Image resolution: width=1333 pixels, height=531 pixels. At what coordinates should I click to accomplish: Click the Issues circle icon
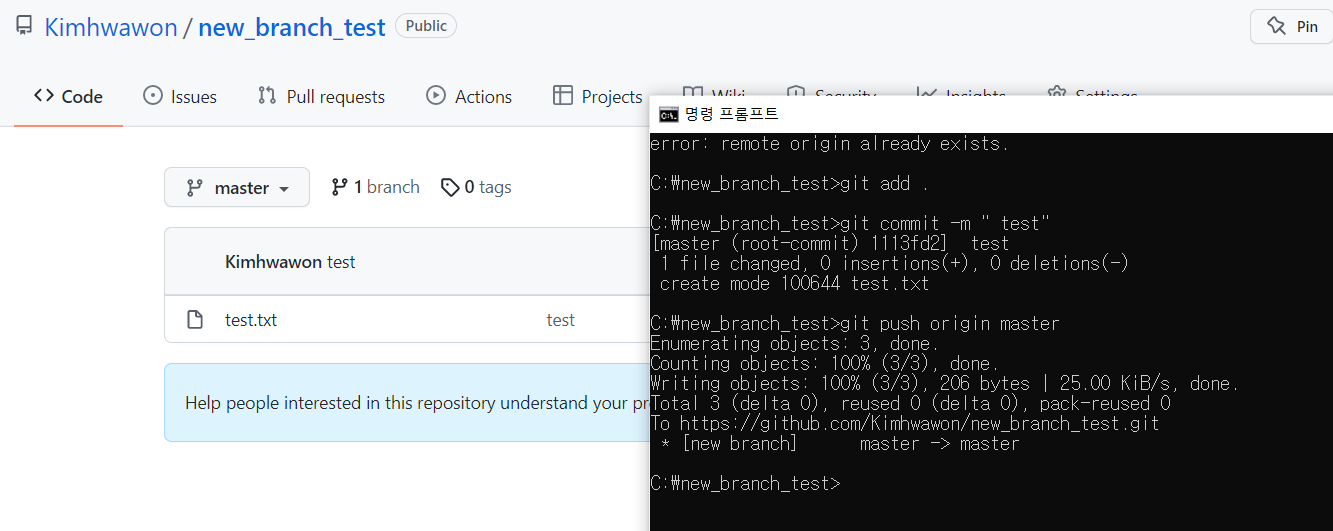(x=153, y=96)
